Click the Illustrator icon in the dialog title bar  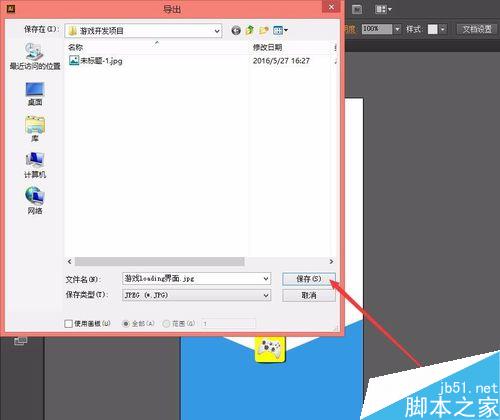pyautogui.click(x=11, y=9)
